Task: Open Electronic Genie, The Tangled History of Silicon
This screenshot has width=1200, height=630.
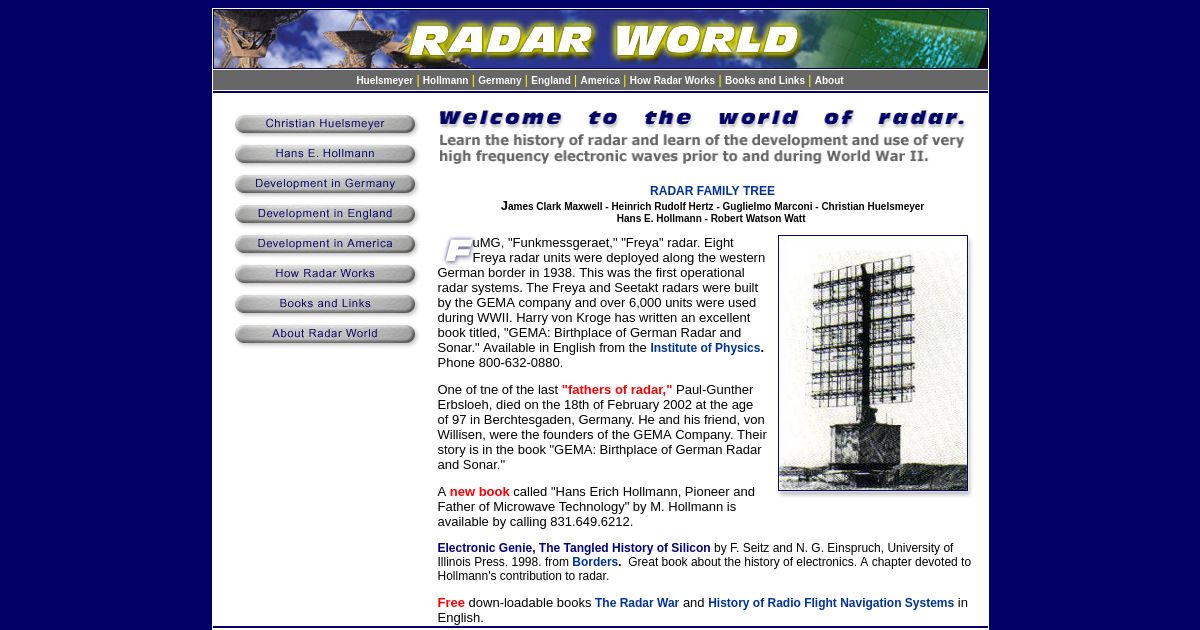Action: (x=574, y=548)
